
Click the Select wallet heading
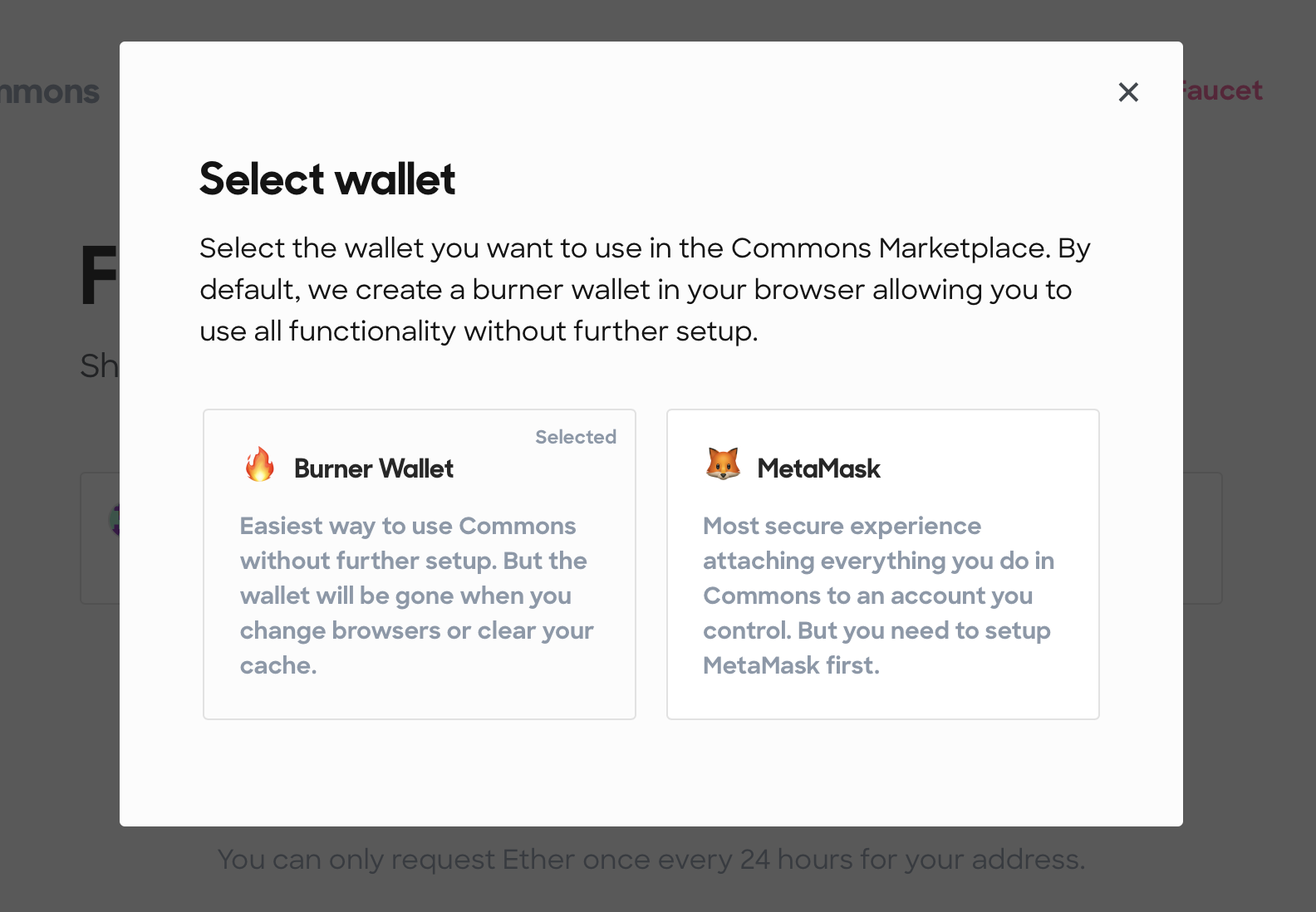coord(327,179)
